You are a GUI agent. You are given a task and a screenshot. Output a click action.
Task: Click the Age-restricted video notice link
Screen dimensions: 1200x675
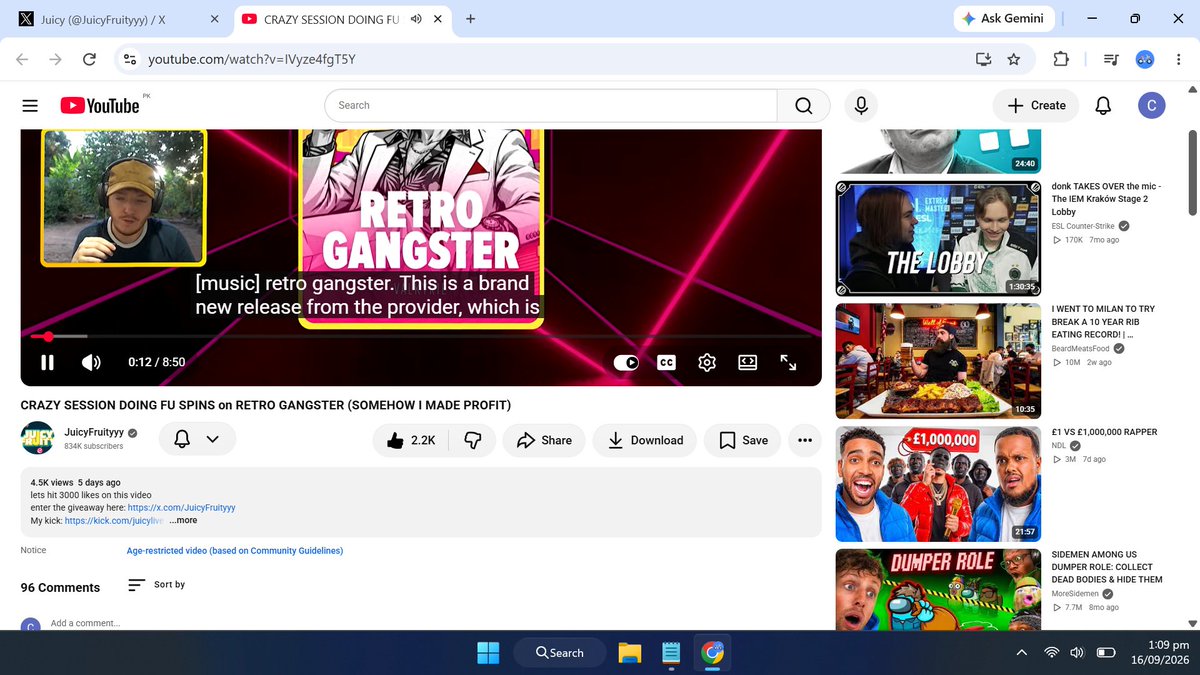click(x=234, y=551)
